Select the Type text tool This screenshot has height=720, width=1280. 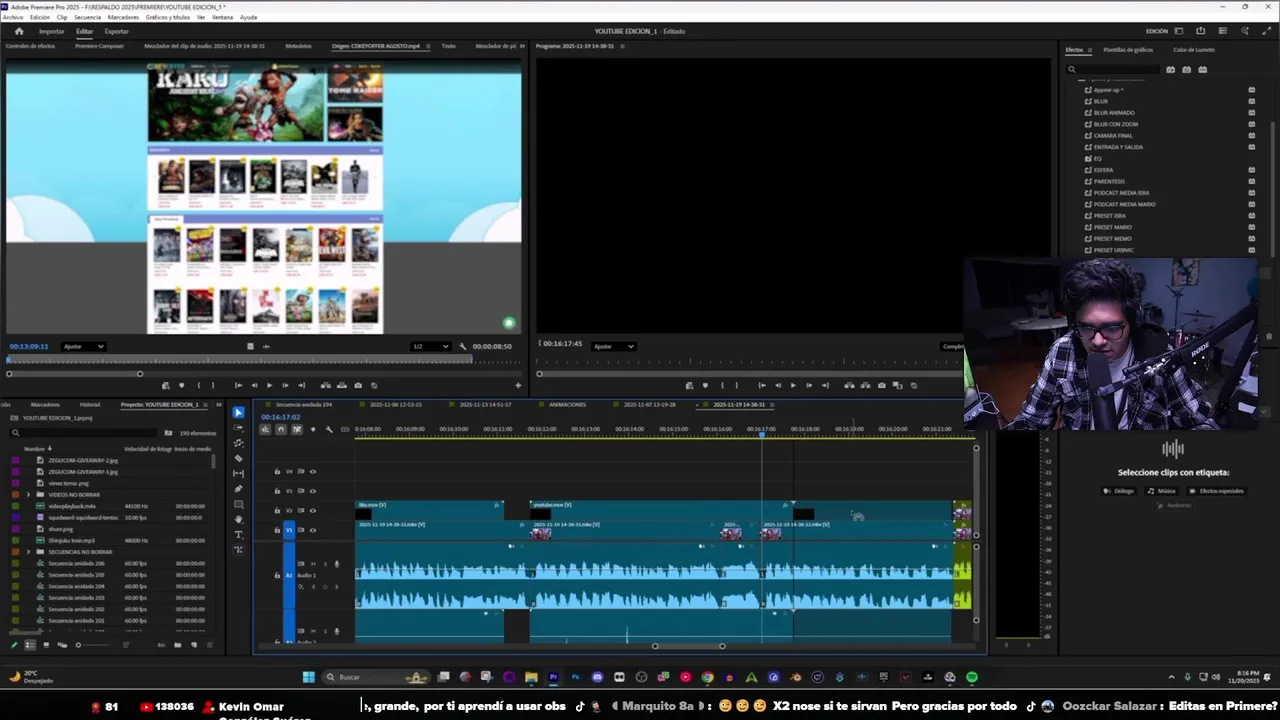[238, 535]
